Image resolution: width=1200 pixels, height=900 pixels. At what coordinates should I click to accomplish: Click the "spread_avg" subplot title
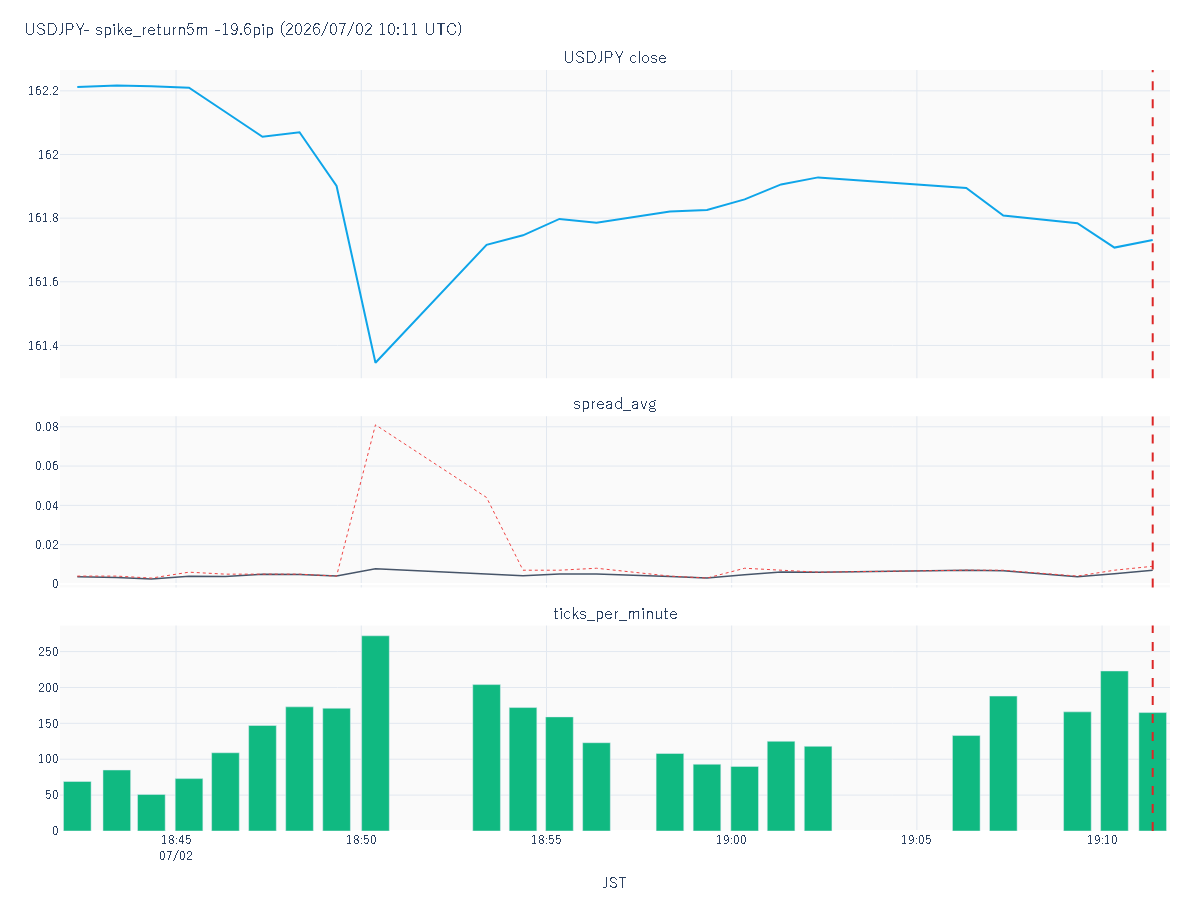point(615,404)
